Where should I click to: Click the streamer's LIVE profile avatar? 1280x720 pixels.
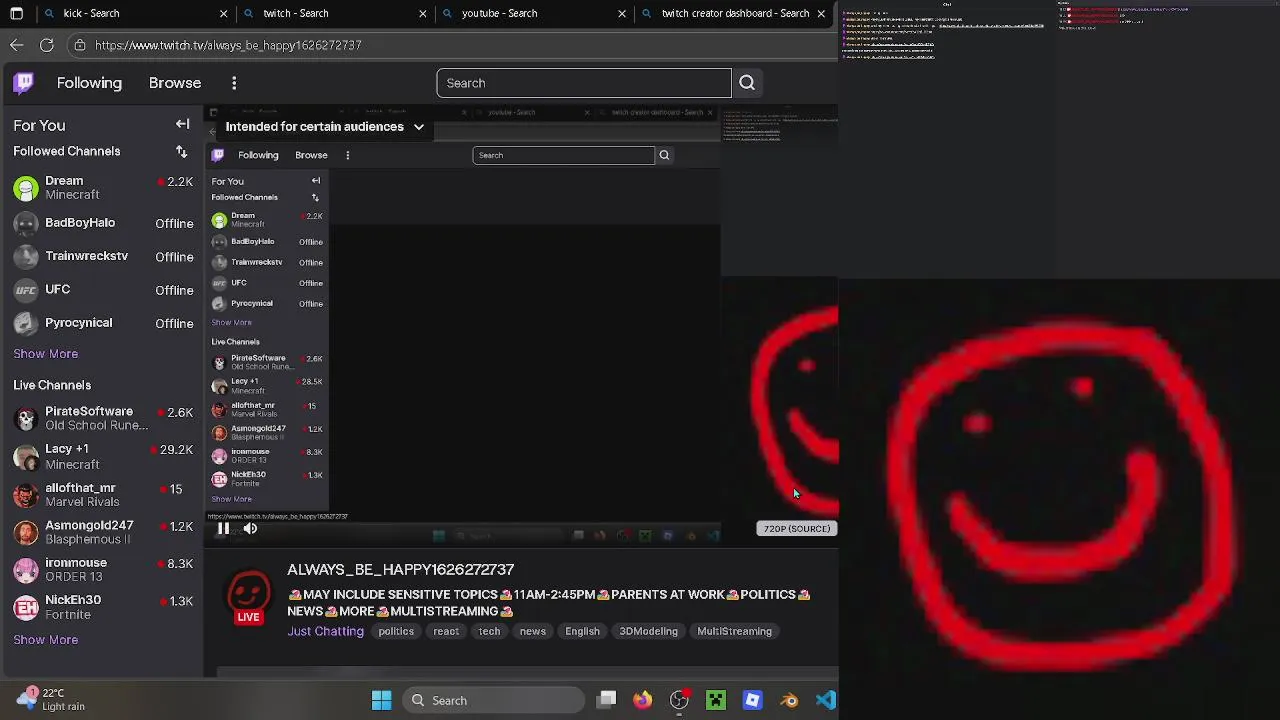(248, 596)
